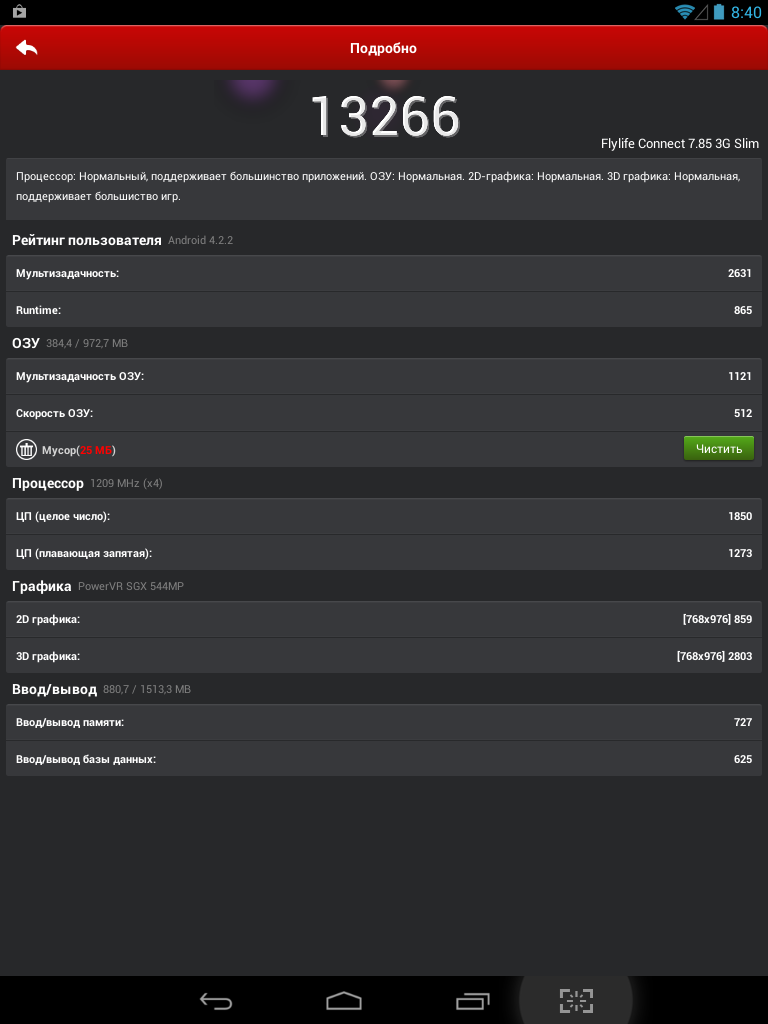Viewport: 768px width, 1024px height.
Task: Tap the battery icon in the status bar
Action: (x=719, y=11)
